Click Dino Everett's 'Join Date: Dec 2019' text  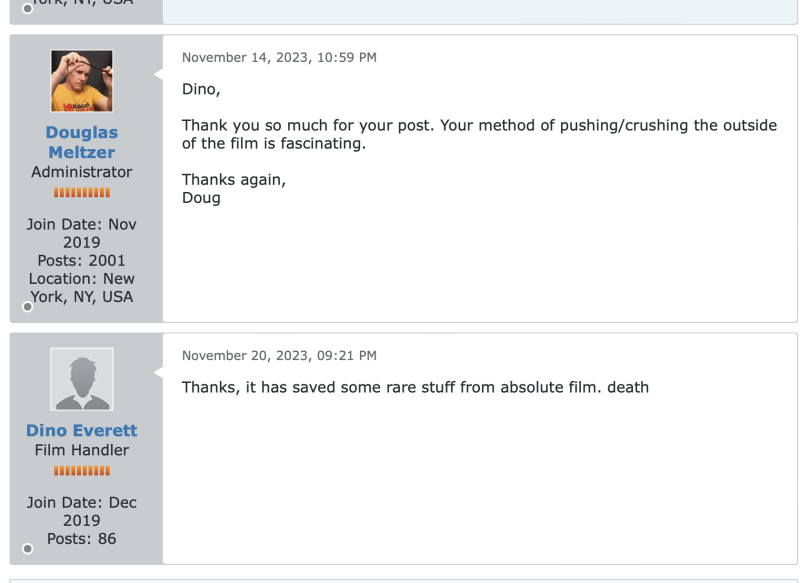click(x=82, y=512)
